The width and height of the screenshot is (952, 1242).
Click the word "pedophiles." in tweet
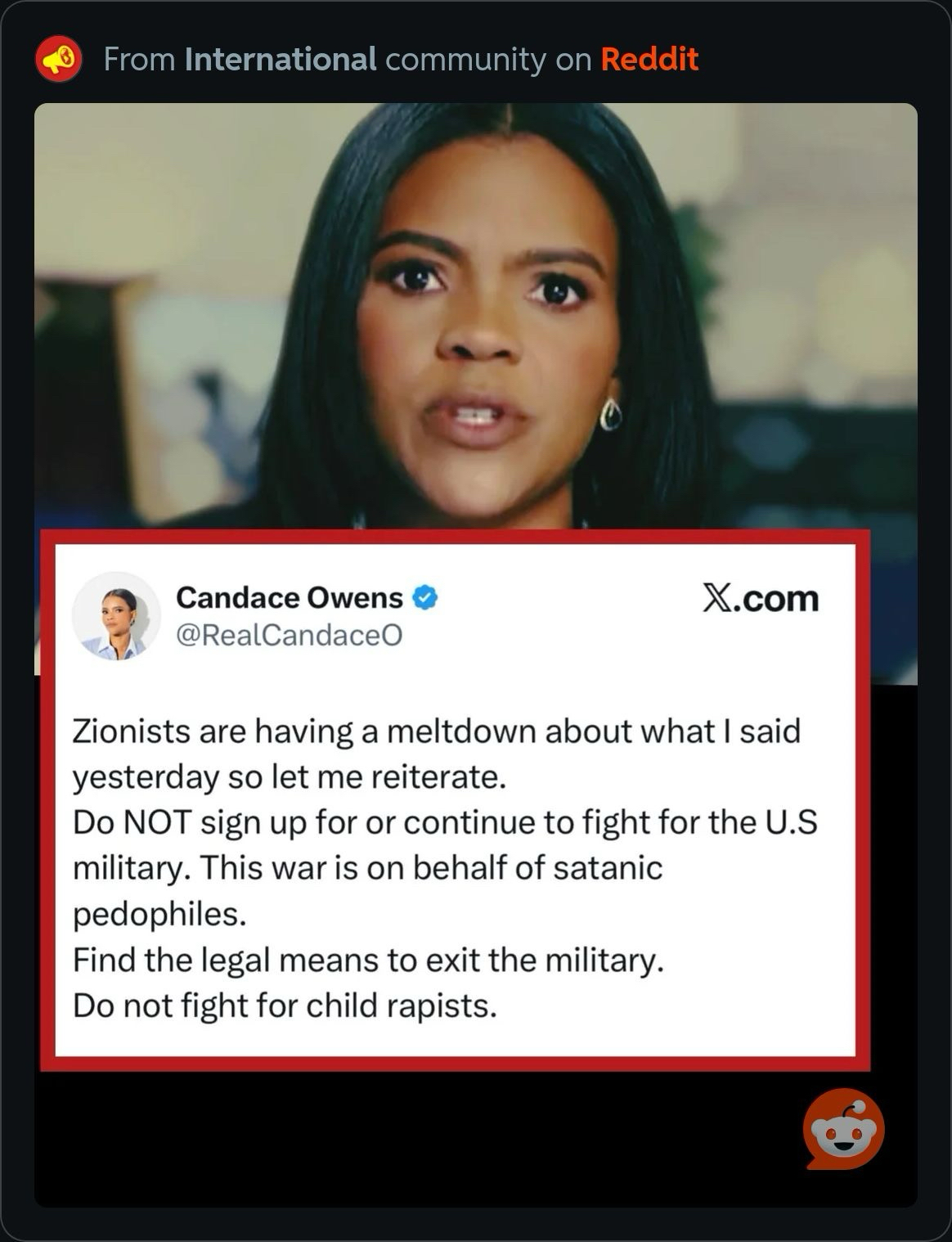tap(159, 914)
